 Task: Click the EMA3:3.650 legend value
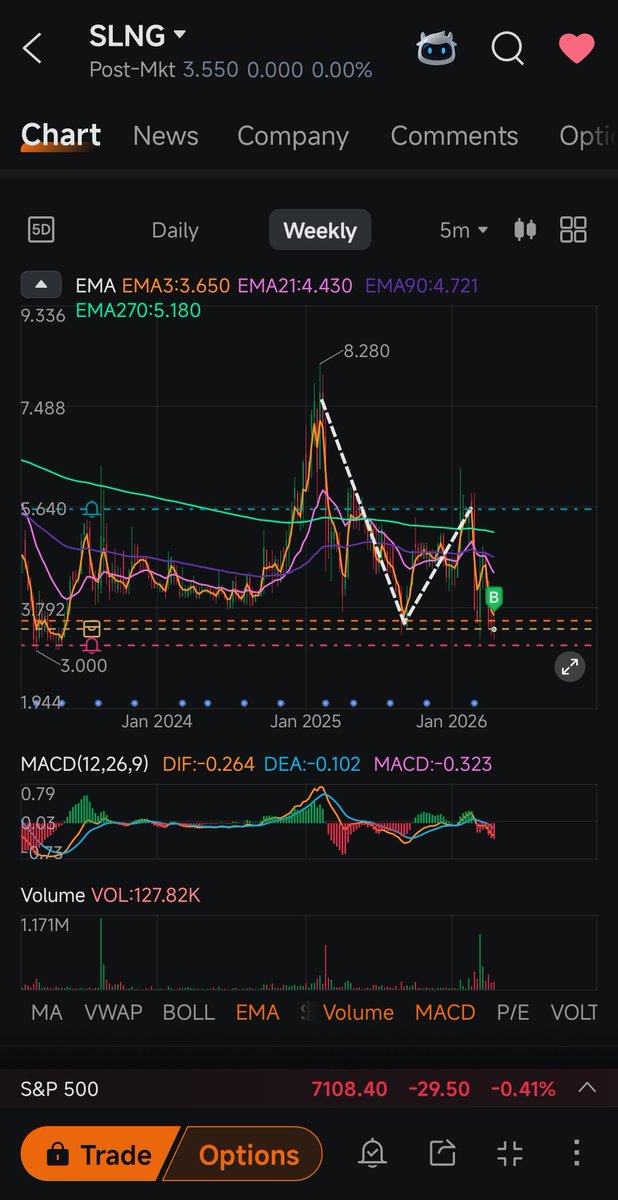click(175, 286)
